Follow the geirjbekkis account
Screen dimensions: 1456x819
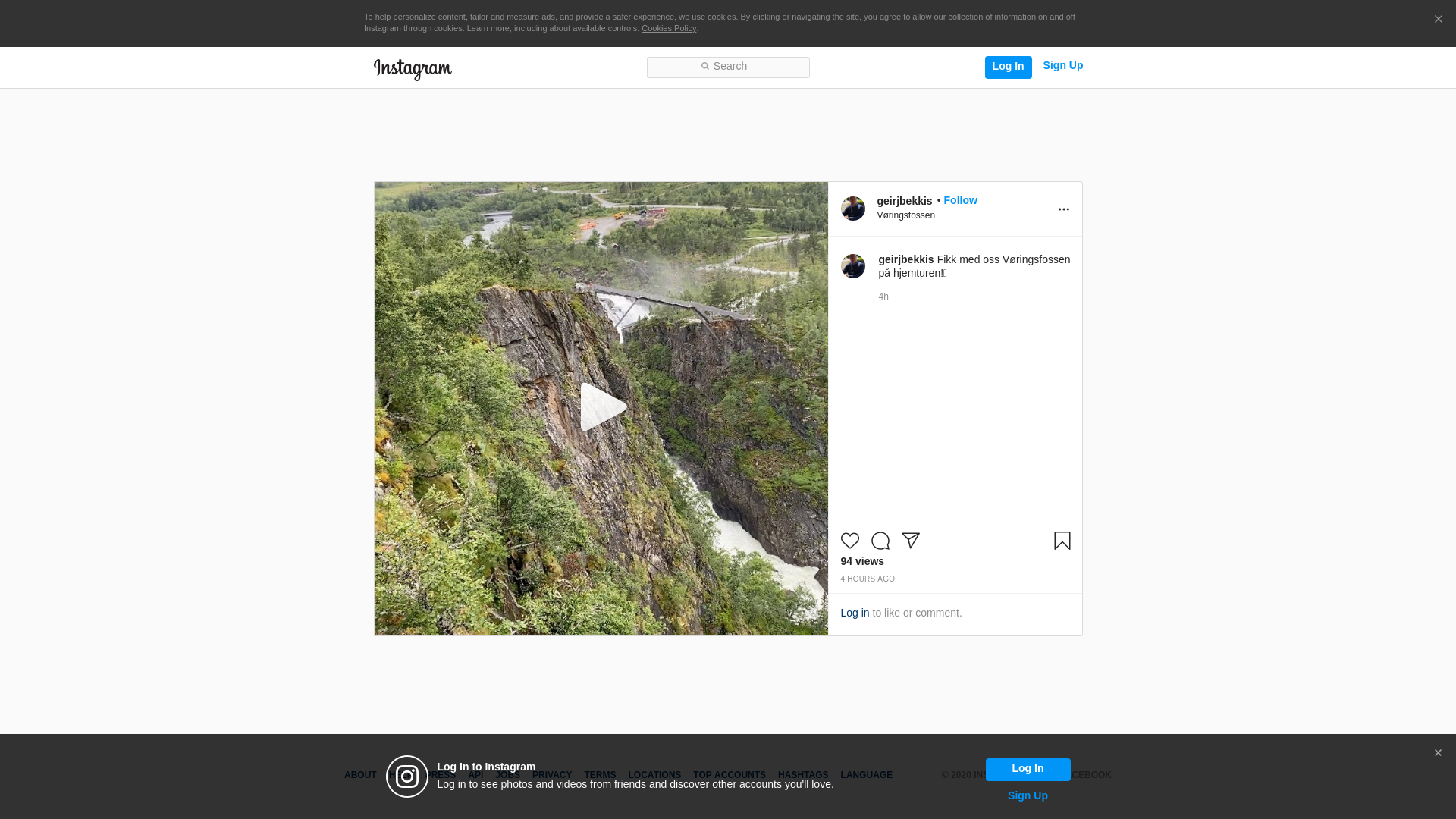[960, 200]
